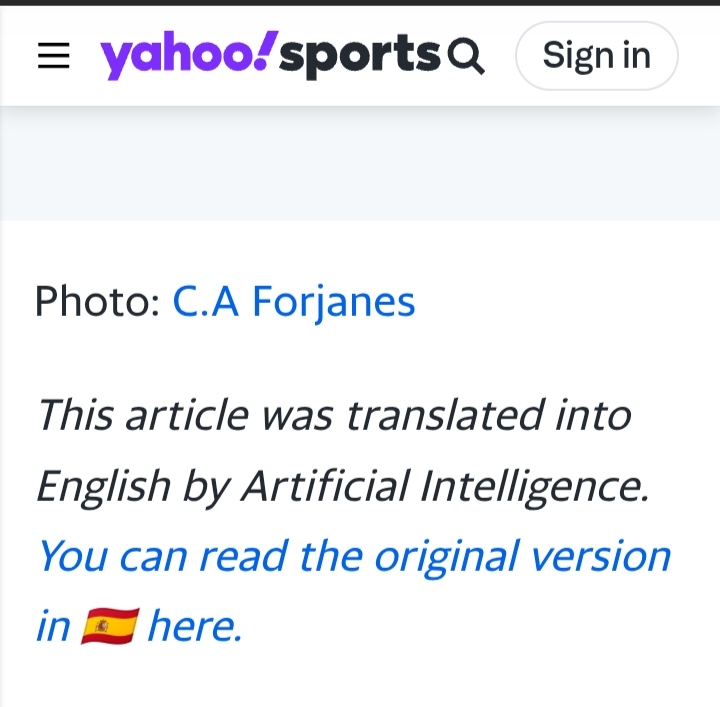Viewport: 720px width, 707px height.
Task: Open the hamburger navigation menu
Action: (x=54, y=56)
